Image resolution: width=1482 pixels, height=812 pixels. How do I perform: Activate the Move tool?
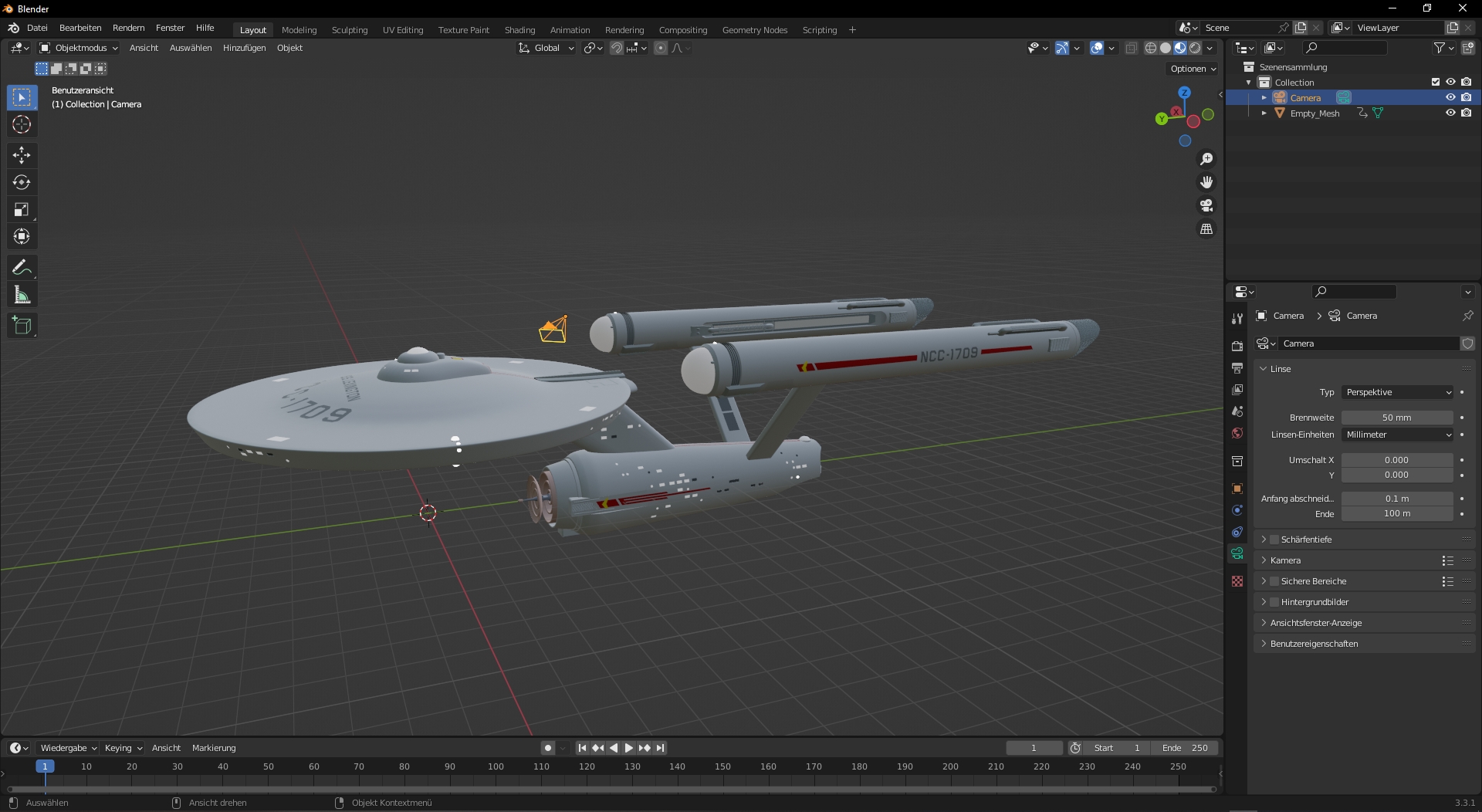(22, 155)
